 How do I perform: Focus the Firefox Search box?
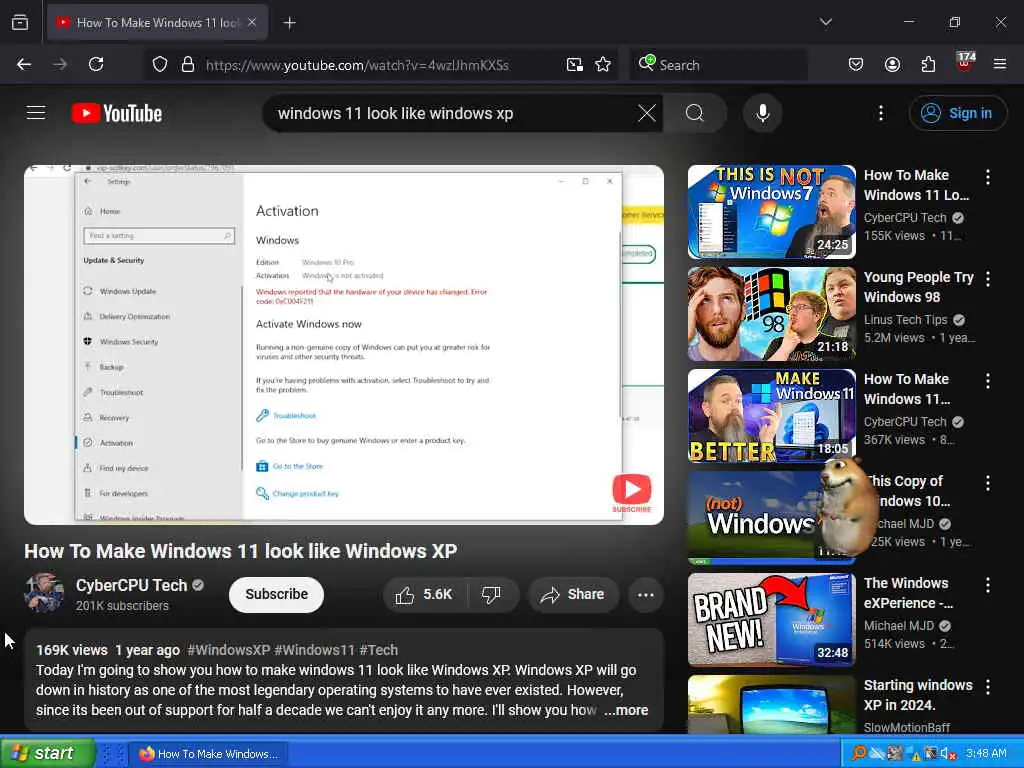tap(718, 65)
